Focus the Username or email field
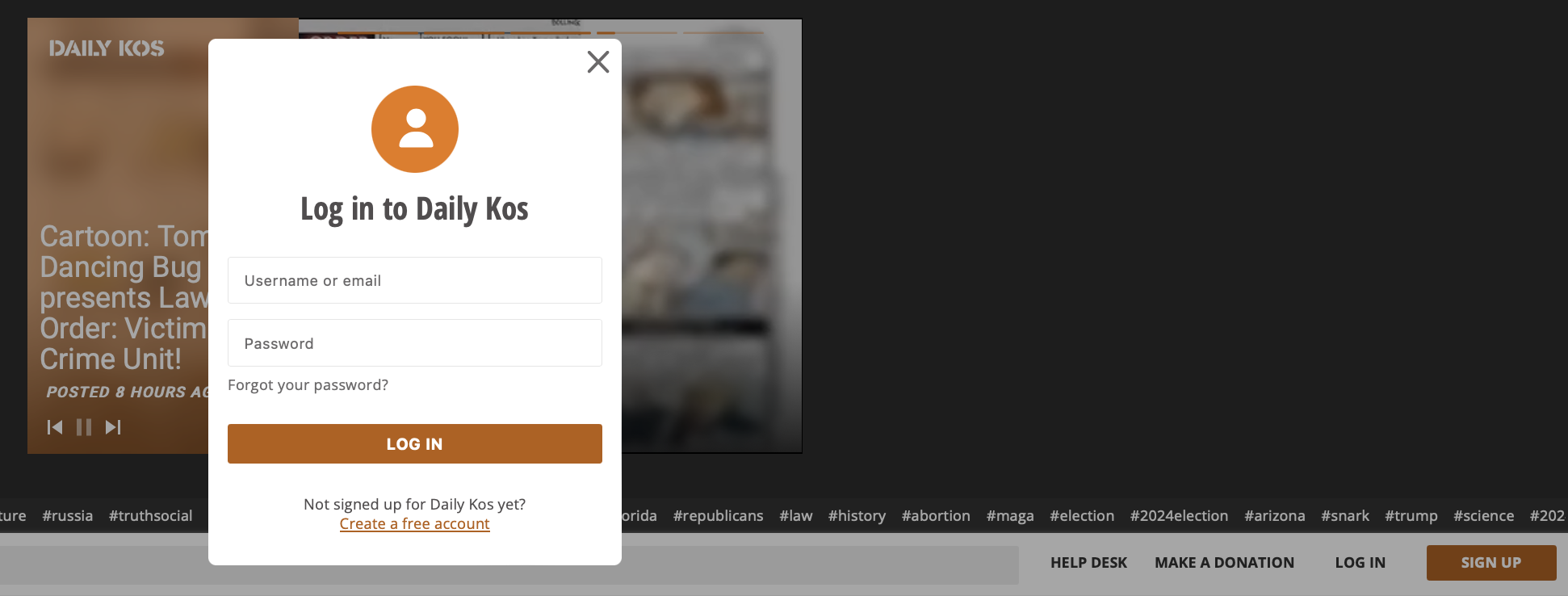 click(x=415, y=280)
